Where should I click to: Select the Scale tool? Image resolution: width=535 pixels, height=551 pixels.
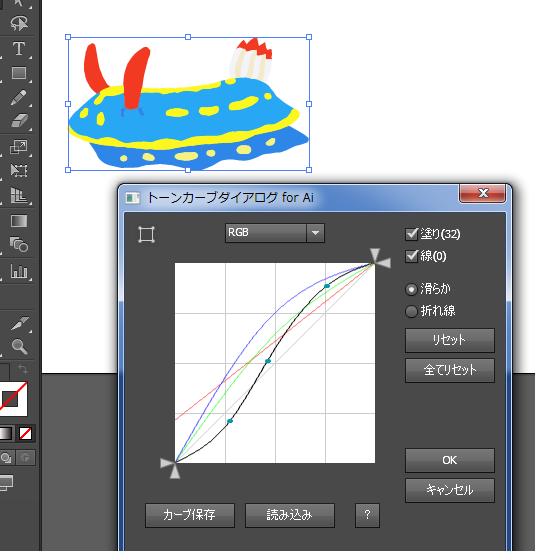click(19, 147)
